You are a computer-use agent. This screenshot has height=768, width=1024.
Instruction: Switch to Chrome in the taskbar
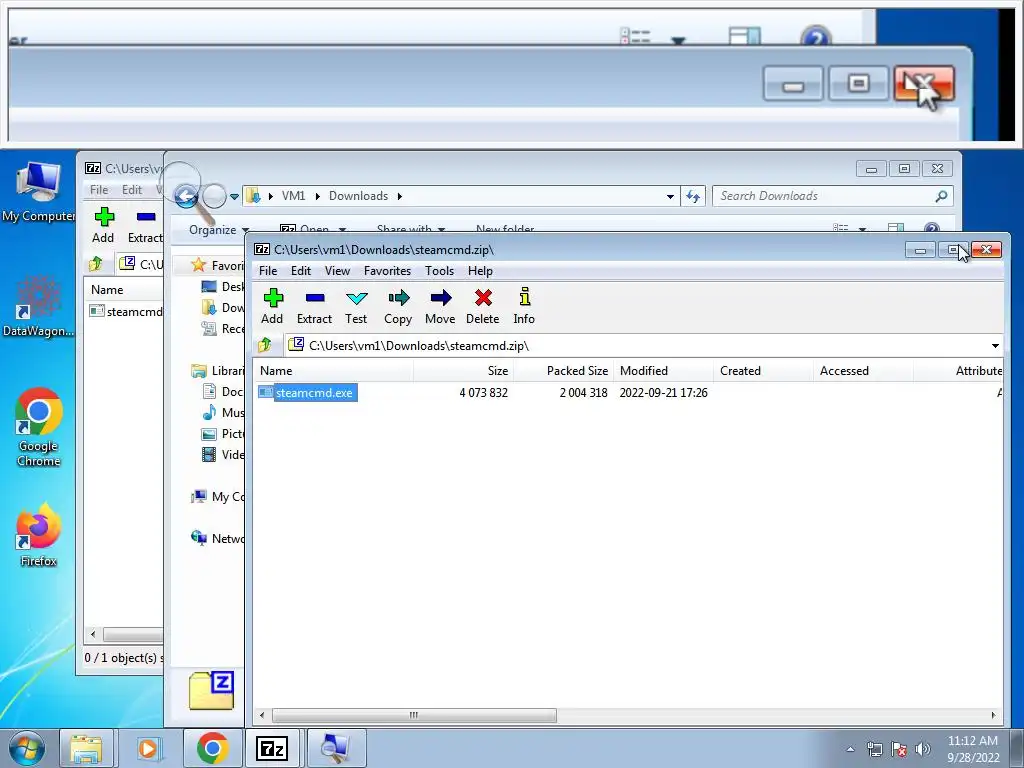[212, 748]
